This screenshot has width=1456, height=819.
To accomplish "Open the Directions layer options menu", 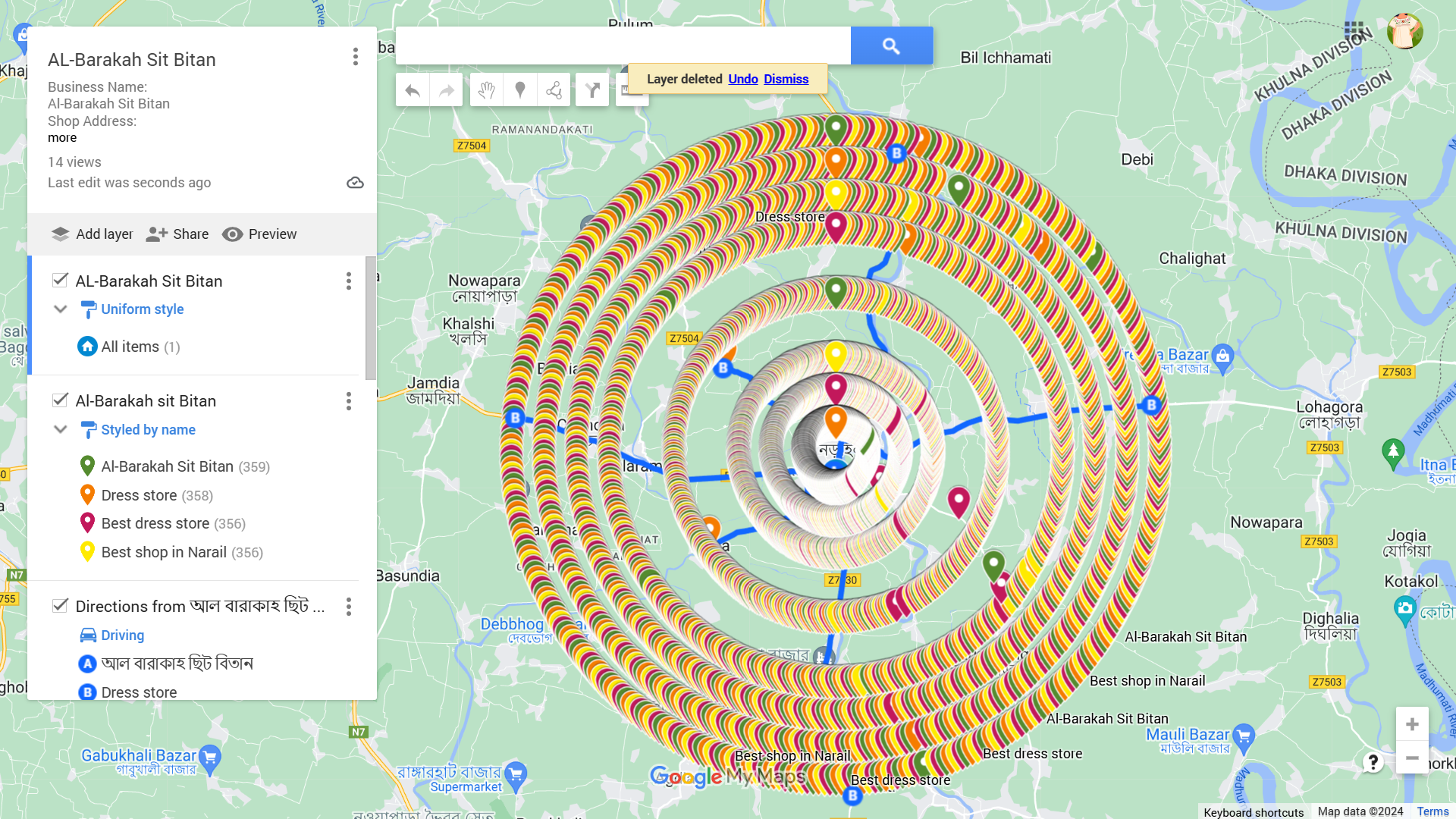I will coord(349,607).
